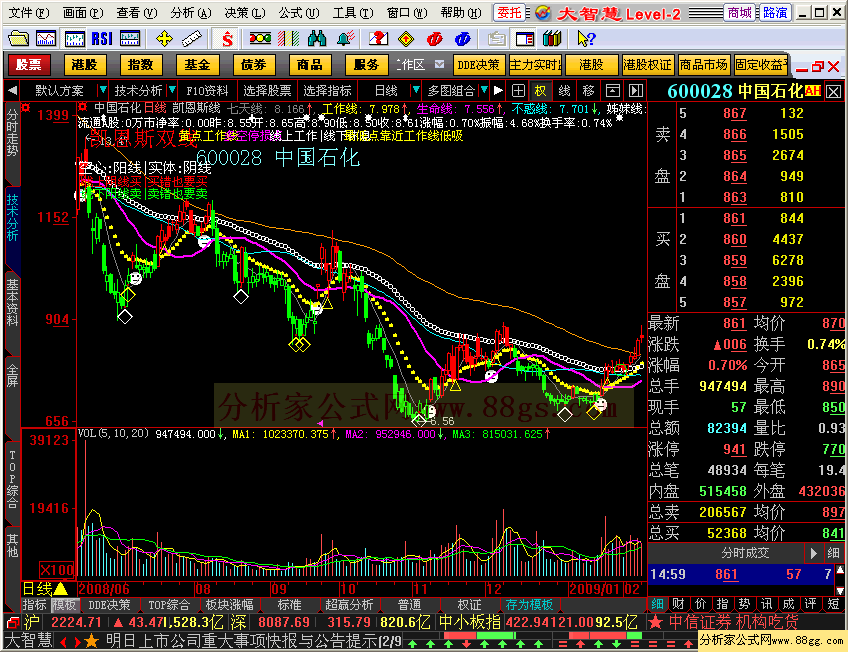Image resolution: width=848 pixels, height=652 pixels.
Task: Open the 技术分析 dropdown arrow
Action: click(x=172, y=90)
